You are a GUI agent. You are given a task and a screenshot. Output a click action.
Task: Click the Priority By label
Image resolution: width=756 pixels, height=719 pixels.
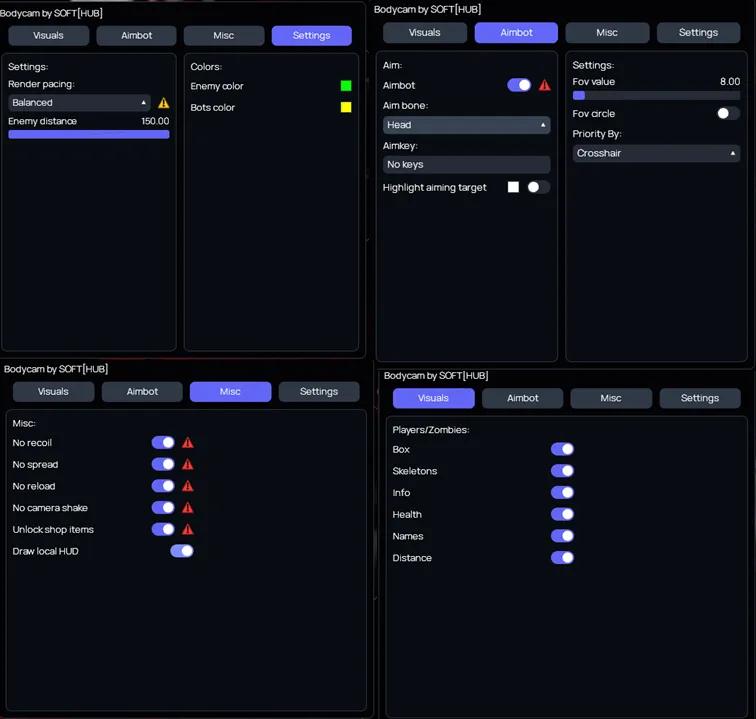point(597,134)
